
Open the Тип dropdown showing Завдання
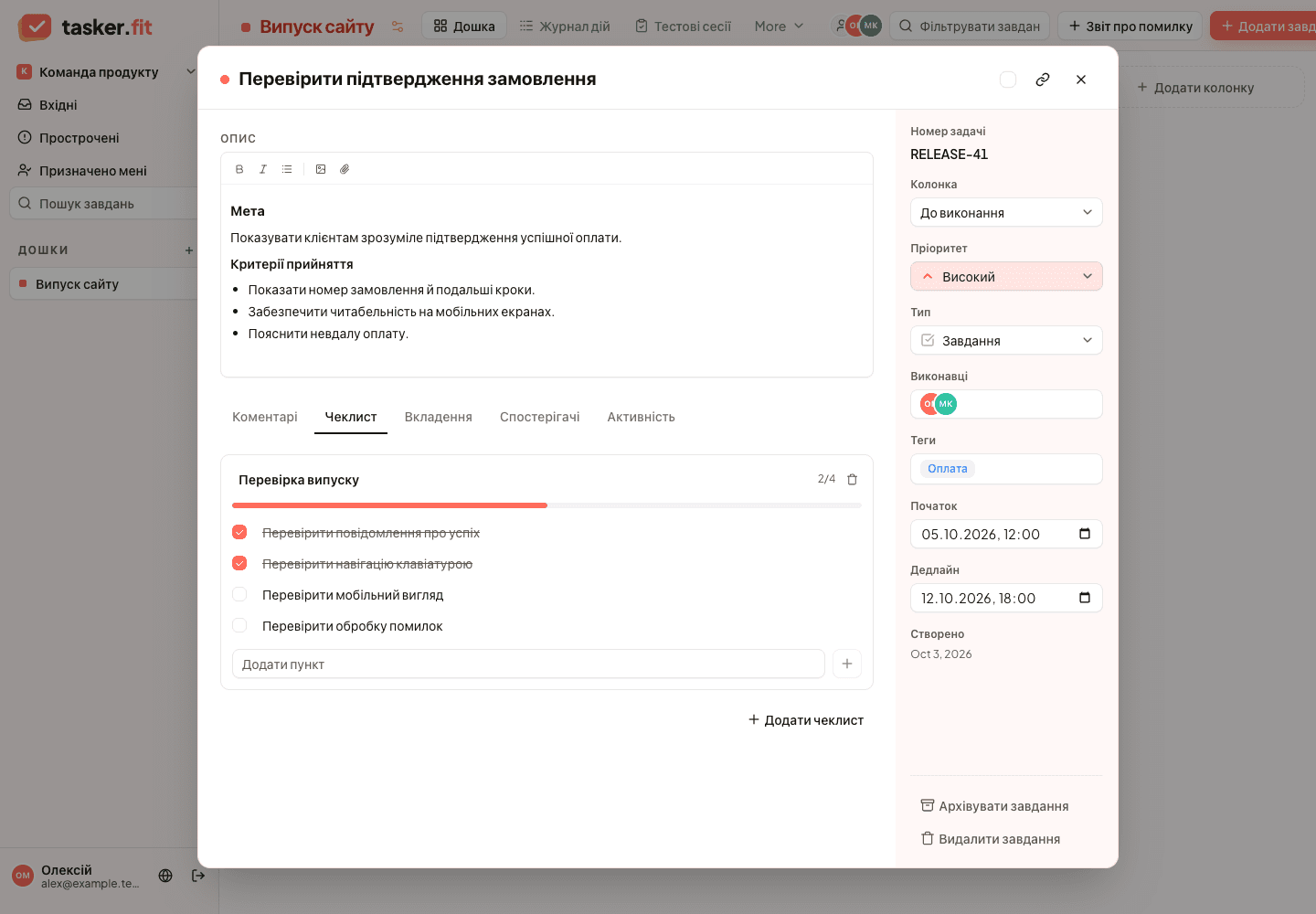click(x=1006, y=340)
